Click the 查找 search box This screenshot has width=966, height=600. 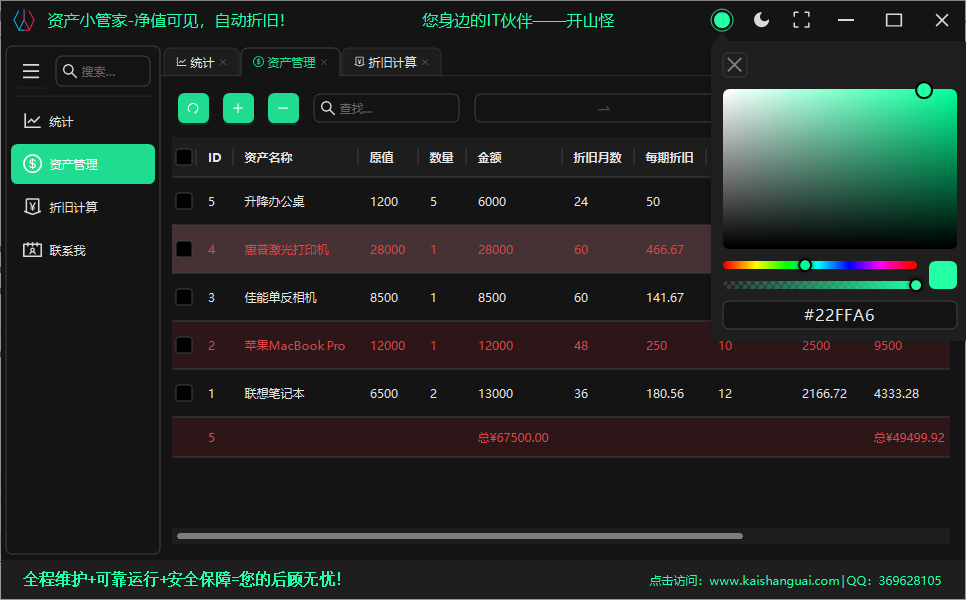(386, 108)
